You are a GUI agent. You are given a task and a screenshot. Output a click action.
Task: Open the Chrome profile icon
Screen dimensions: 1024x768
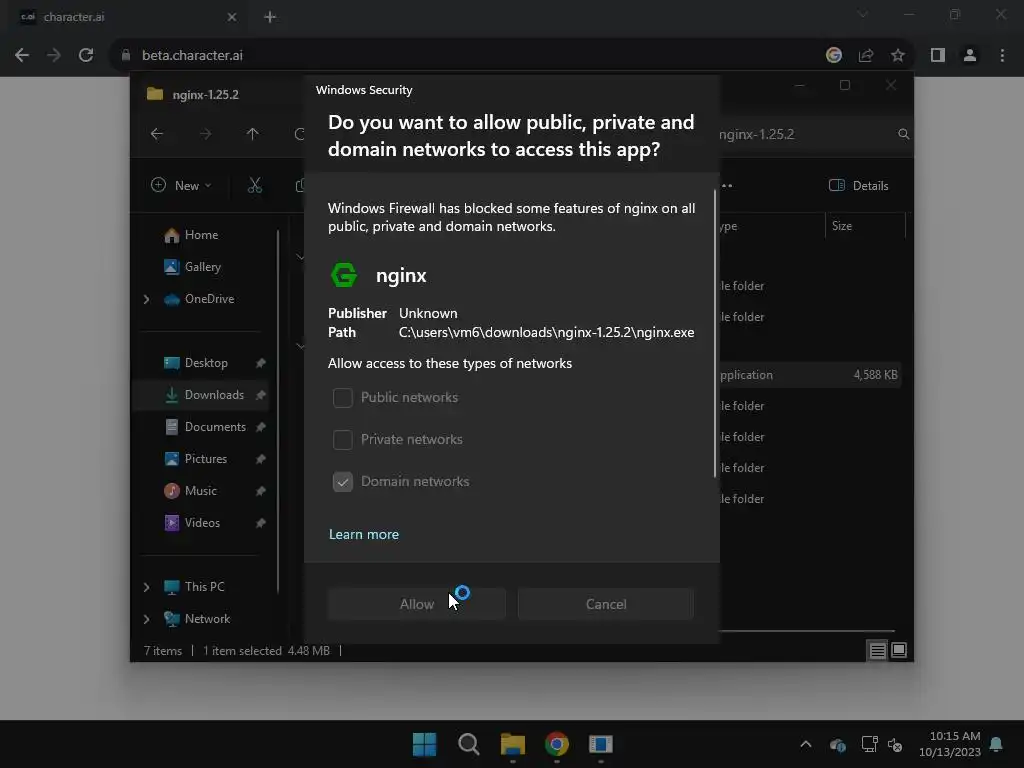point(970,56)
